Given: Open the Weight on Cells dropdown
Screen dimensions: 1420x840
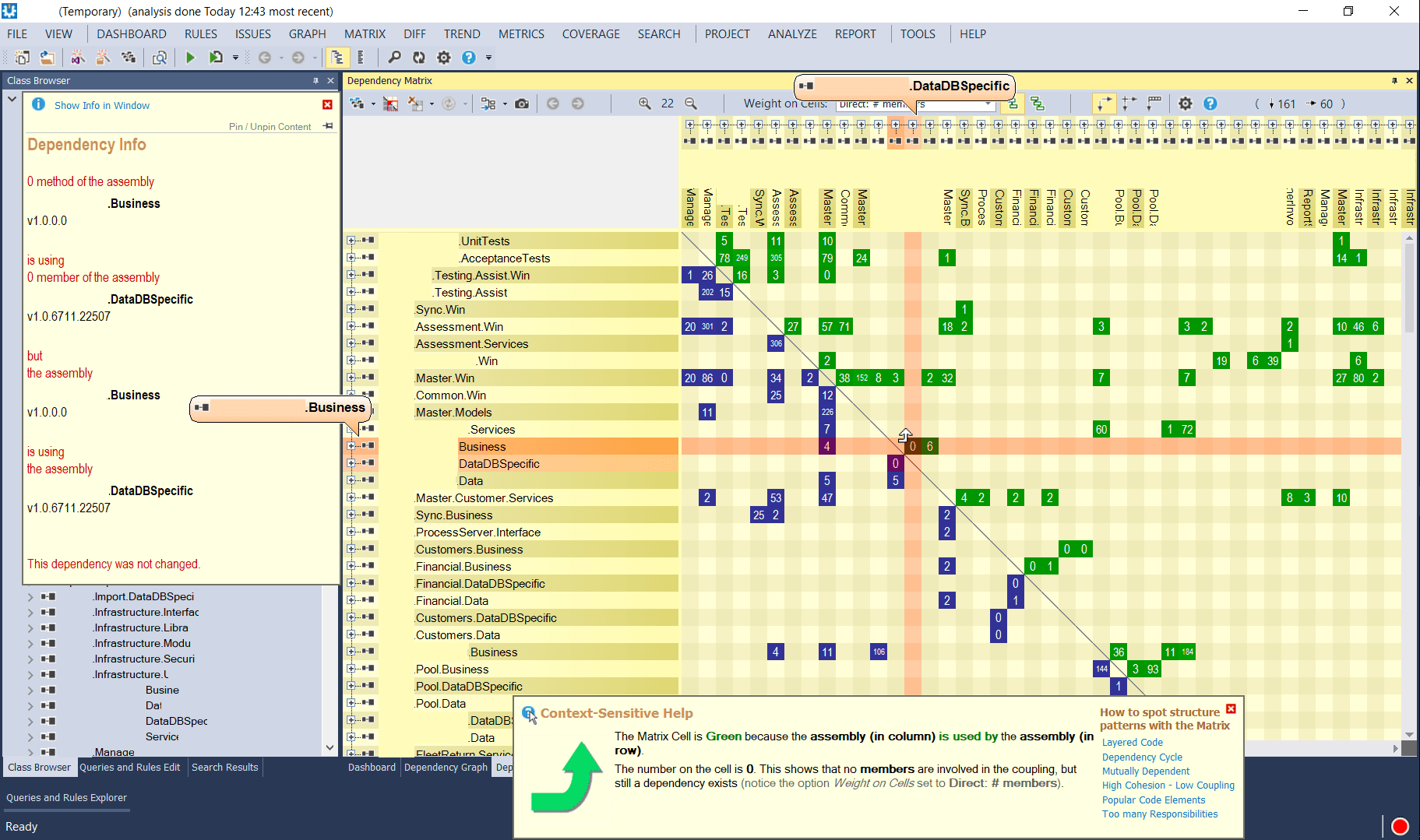Looking at the screenshot, I should coord(988,104).
